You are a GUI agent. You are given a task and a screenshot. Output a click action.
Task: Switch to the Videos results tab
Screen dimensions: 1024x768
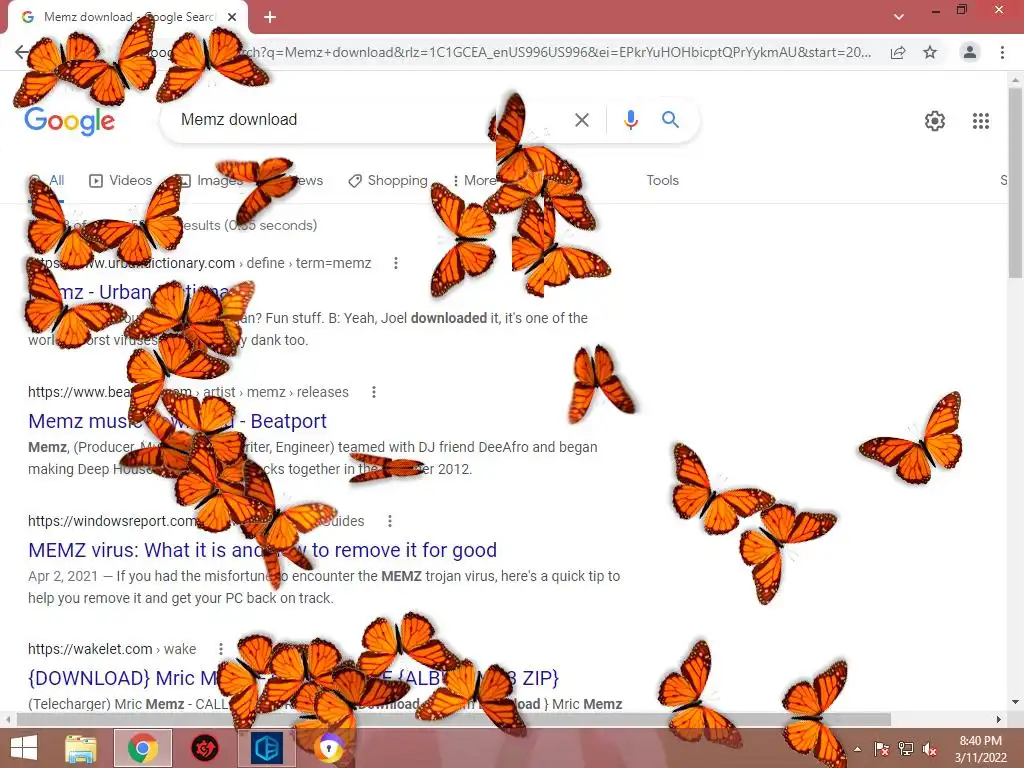pyautogui.click(x=121, y=180)
